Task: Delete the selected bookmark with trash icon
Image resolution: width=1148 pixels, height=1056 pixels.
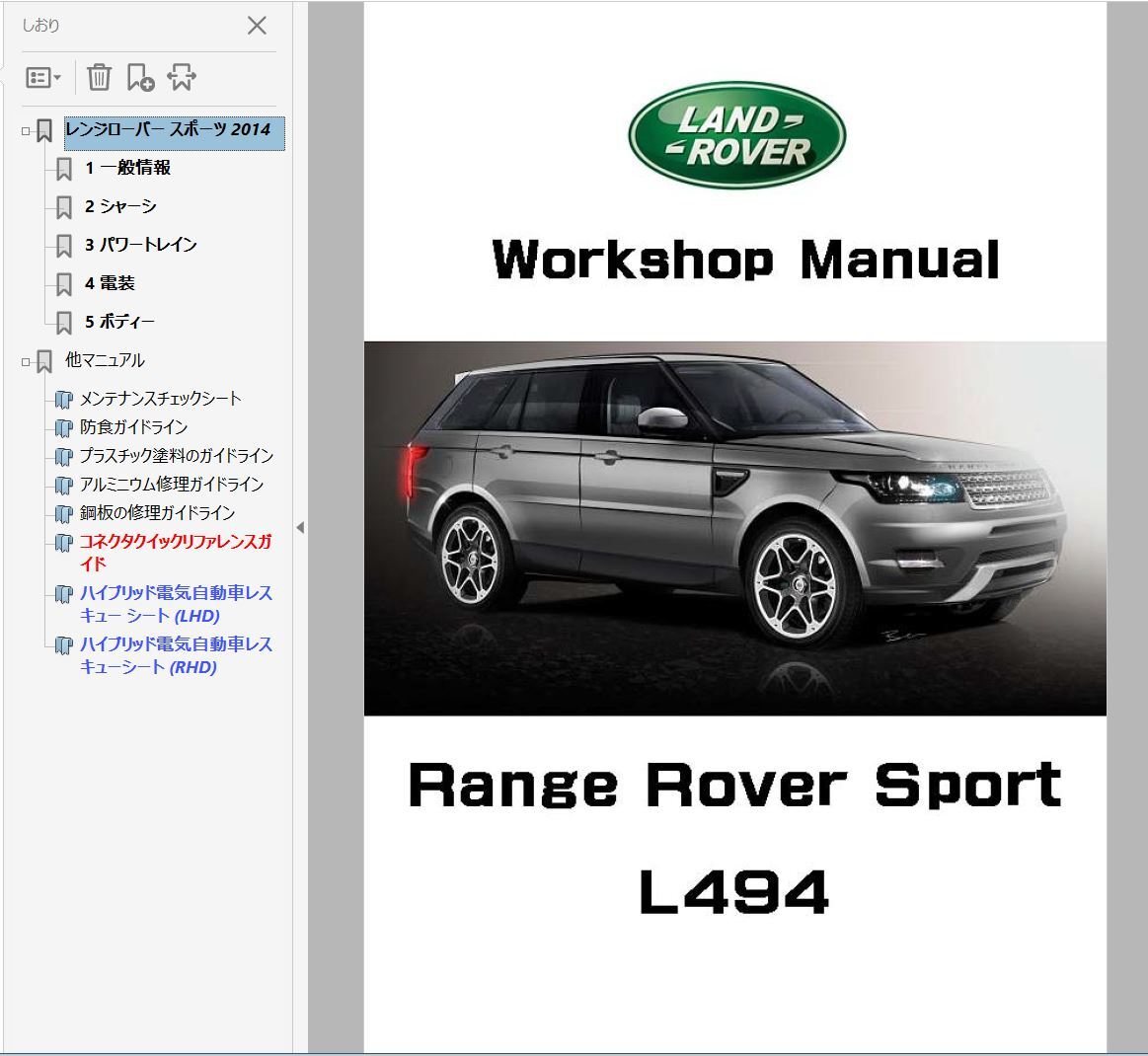Action: click(99, 77)
